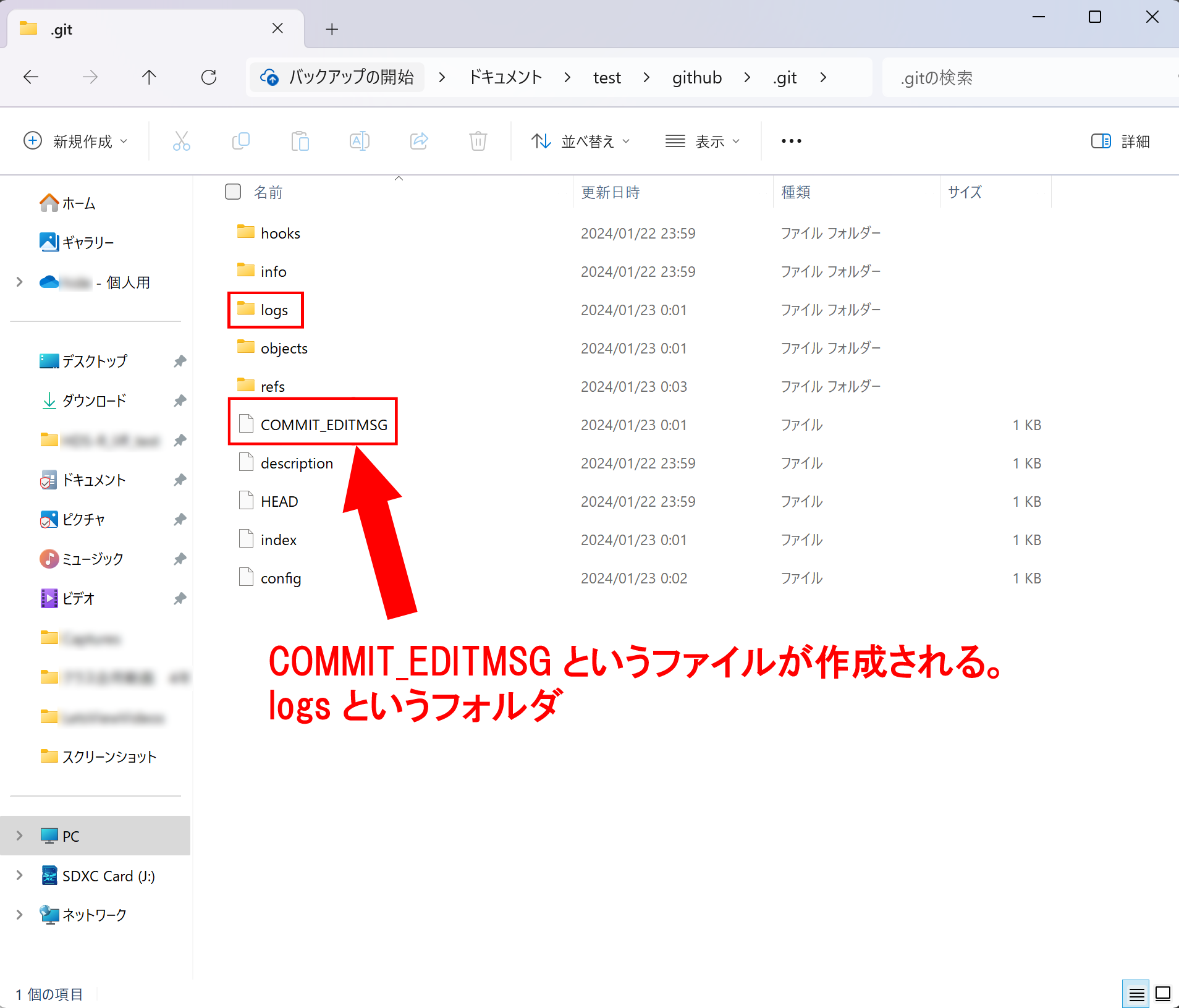Switch to details view using bottom-right toggle
1179x1008 pixels.
pyautogui.click(x=1136, y=994)
